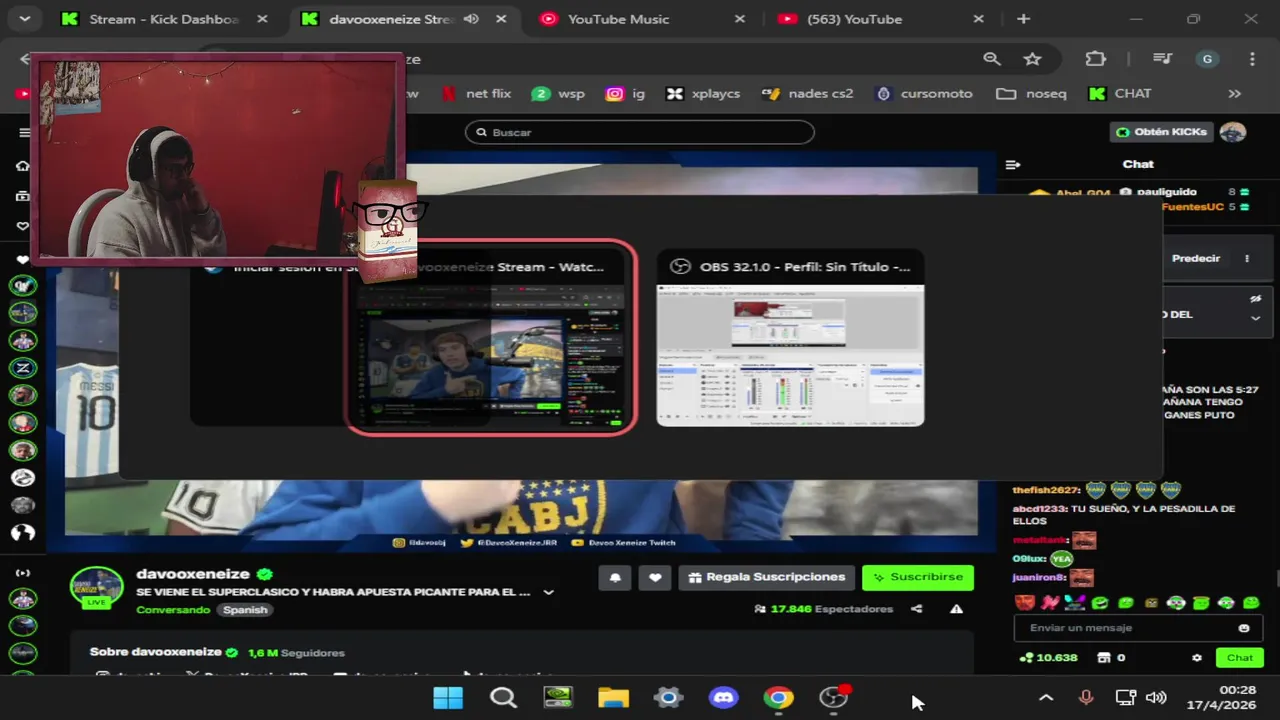1280x720 pixels.
Task: Open the tab search dropdown arrow
Action: (24, 19)
